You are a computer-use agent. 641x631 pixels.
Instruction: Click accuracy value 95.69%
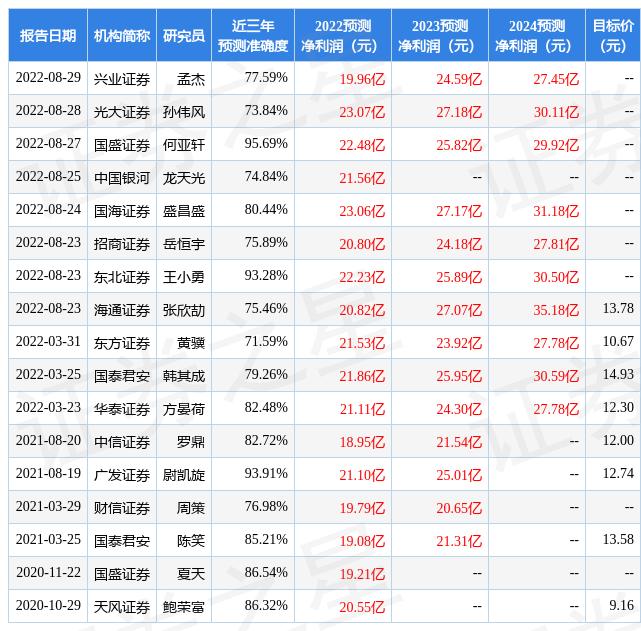coord(266,143)
